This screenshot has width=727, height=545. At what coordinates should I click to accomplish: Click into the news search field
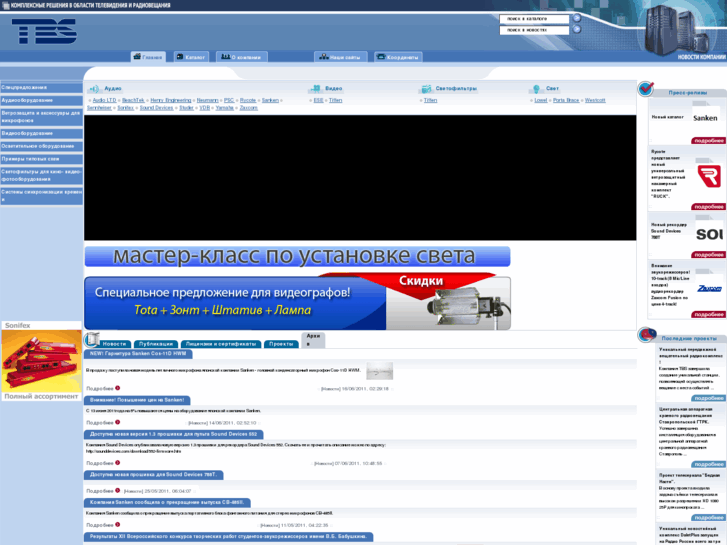tap(534, 30)
